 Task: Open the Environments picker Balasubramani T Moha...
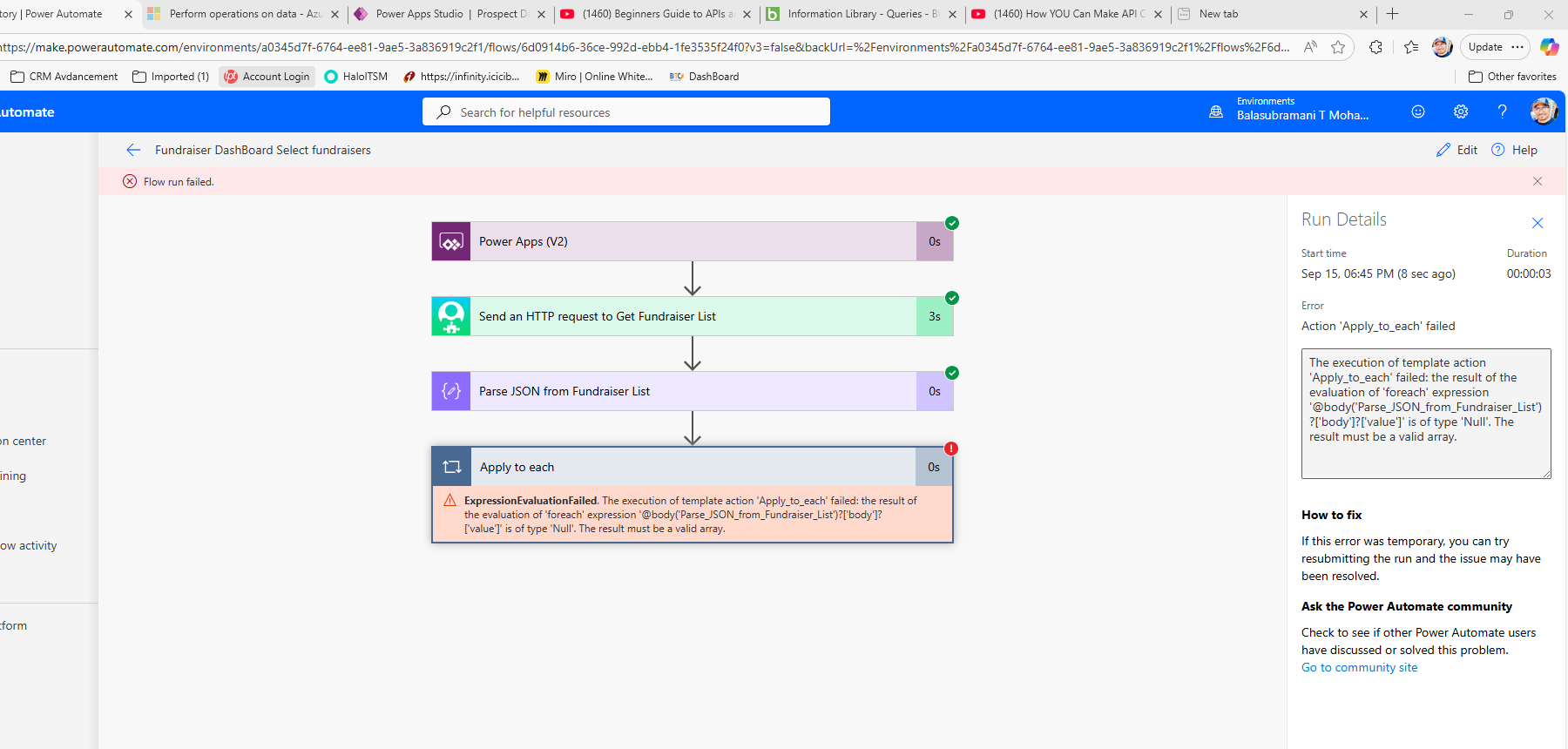[1289, 109]
